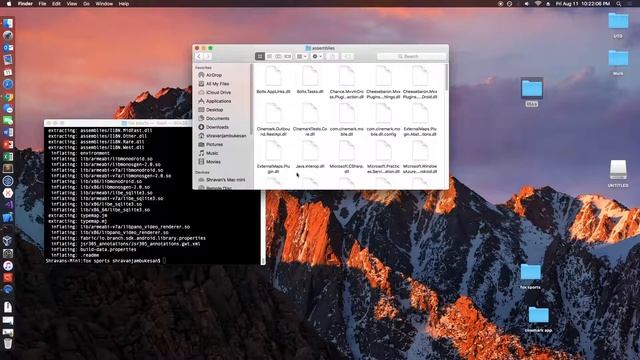The height and width of the screenshot is (360, 640).
Task: Select the fox sports folder on desktop
Action: [x=531, y=276]
